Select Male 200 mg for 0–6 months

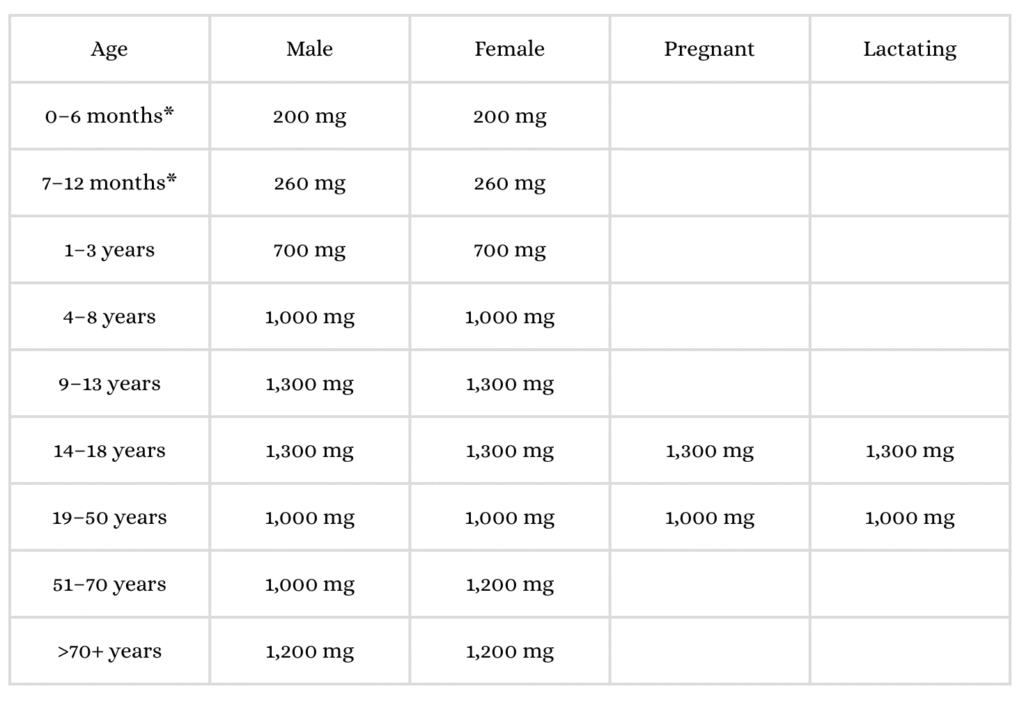[309, 116]
